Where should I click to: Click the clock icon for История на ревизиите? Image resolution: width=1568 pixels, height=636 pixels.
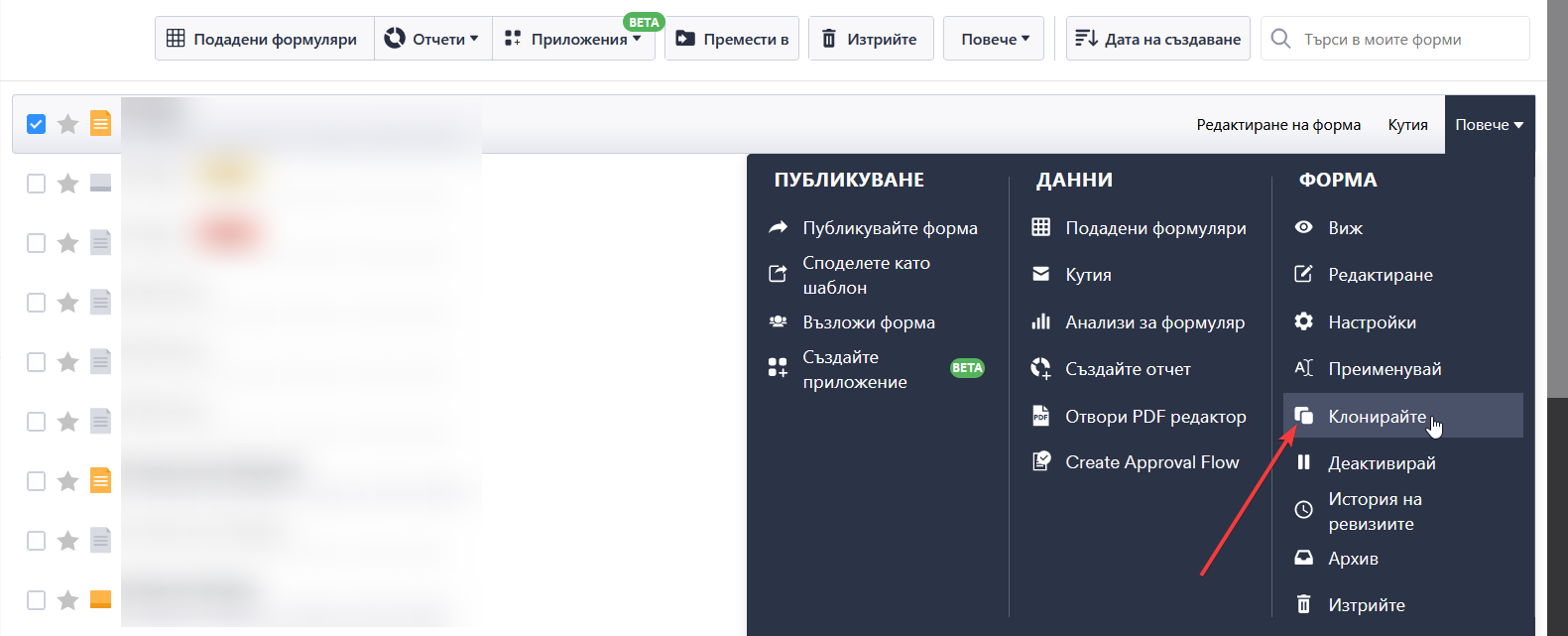coord(1303,510)
